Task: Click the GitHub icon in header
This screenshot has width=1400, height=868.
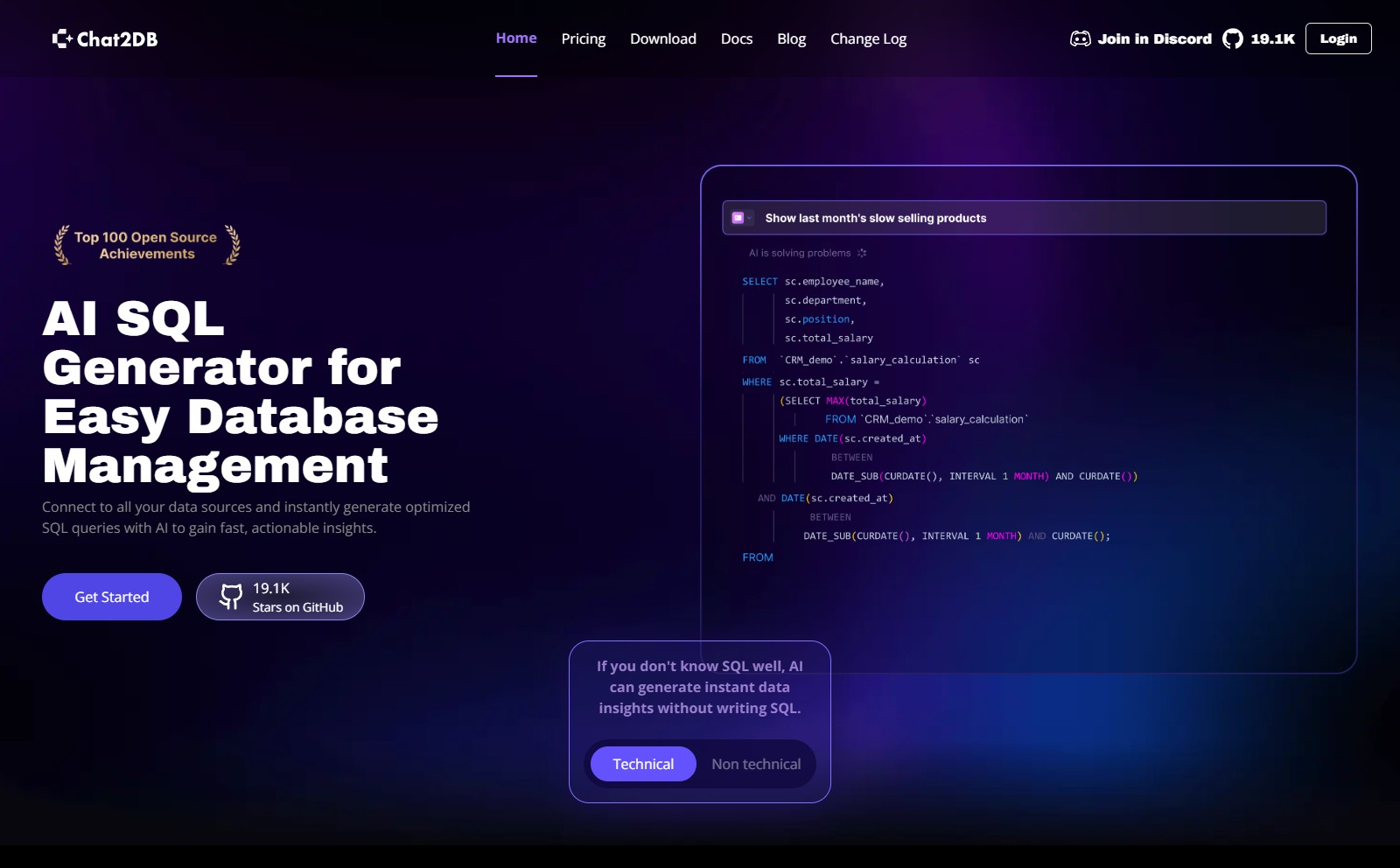Action: coord(1233,38)
